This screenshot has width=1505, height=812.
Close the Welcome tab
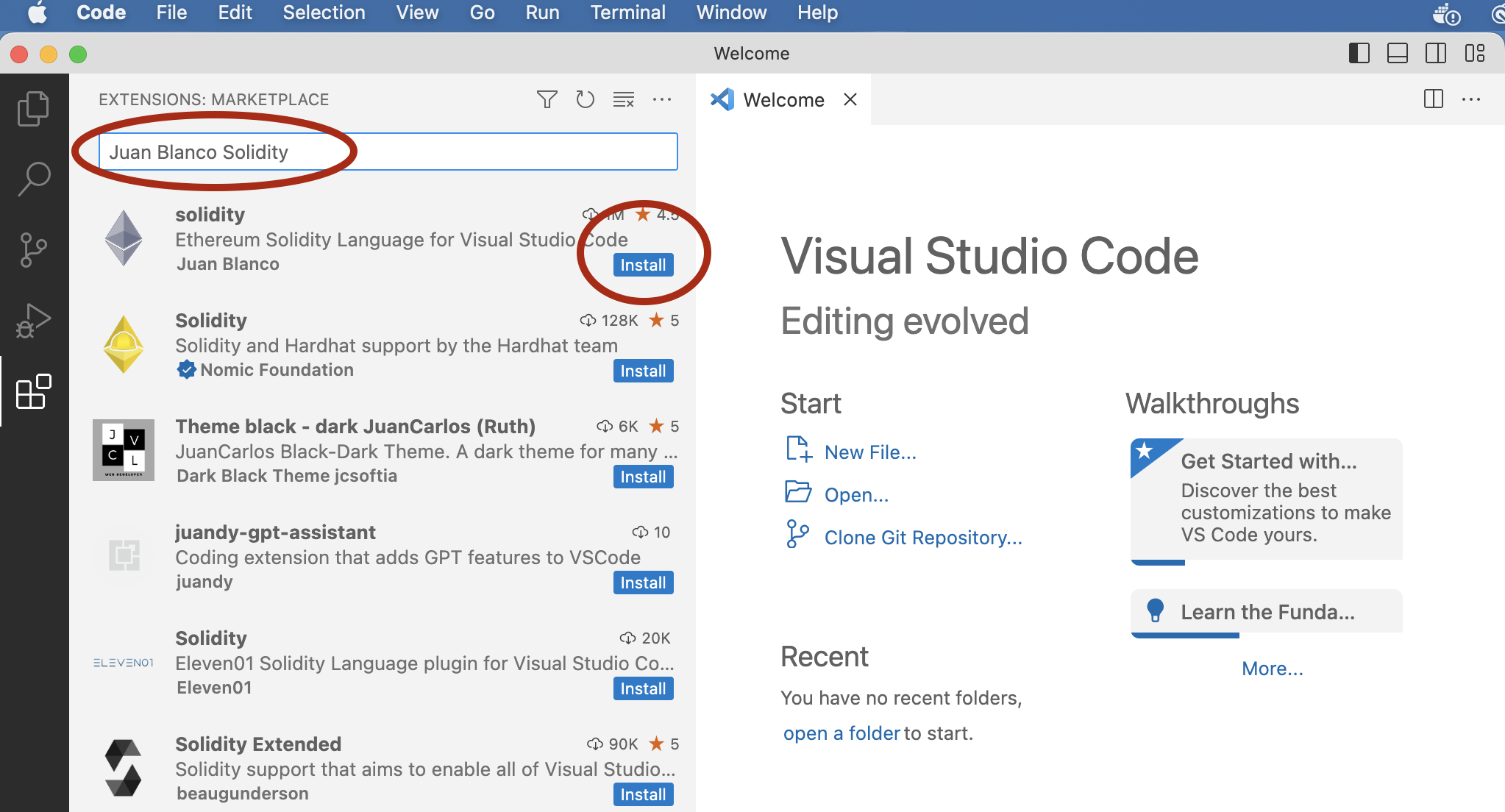click(850, 99)
